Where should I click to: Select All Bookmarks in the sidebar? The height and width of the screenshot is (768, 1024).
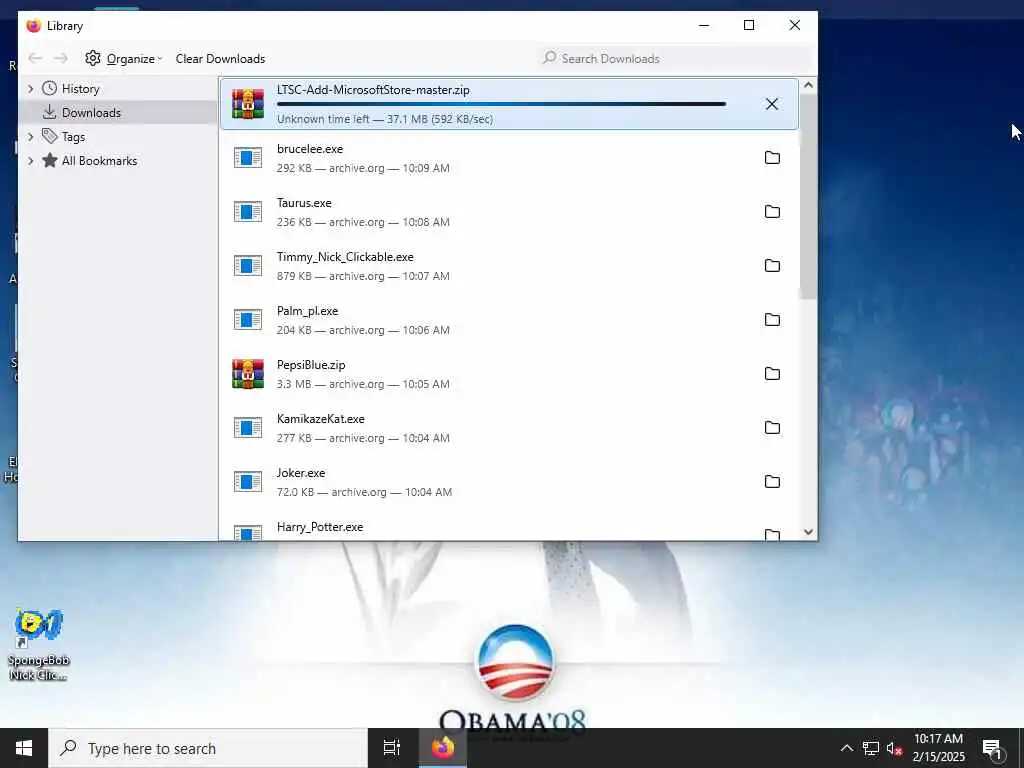click(99, 161)
